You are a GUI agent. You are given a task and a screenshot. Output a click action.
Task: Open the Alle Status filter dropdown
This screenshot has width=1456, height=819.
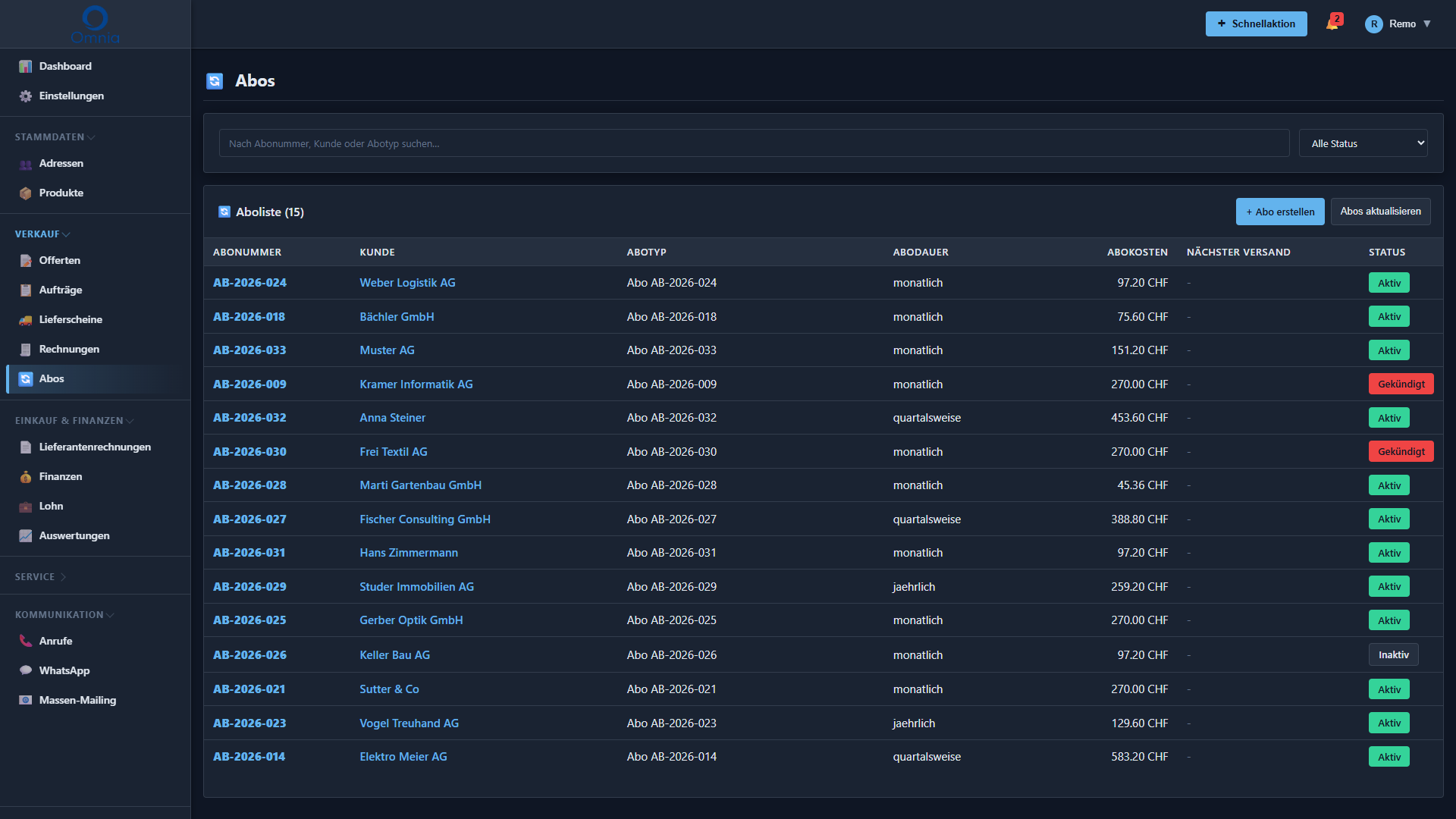pos(1363,143)
